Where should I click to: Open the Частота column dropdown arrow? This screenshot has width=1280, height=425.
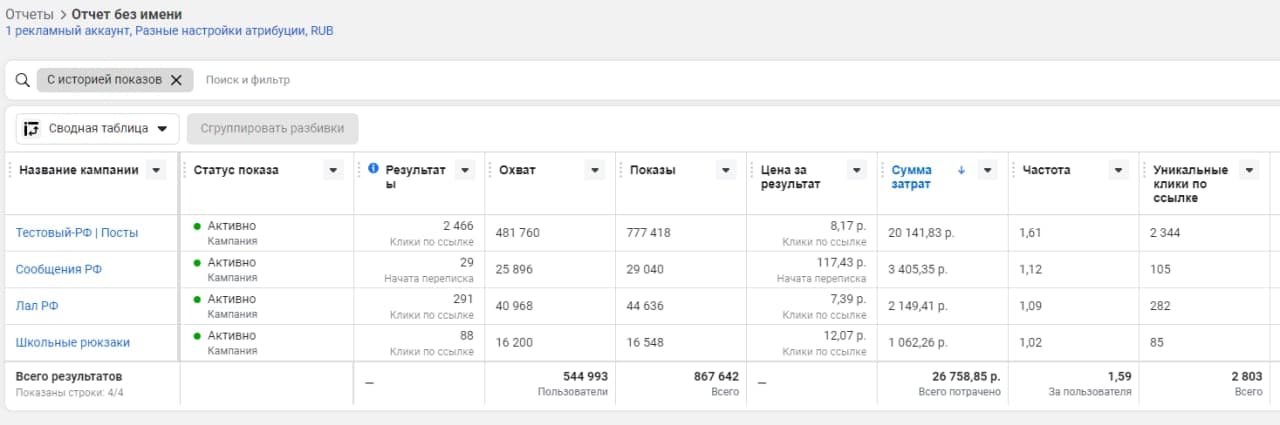(1118, 170)
